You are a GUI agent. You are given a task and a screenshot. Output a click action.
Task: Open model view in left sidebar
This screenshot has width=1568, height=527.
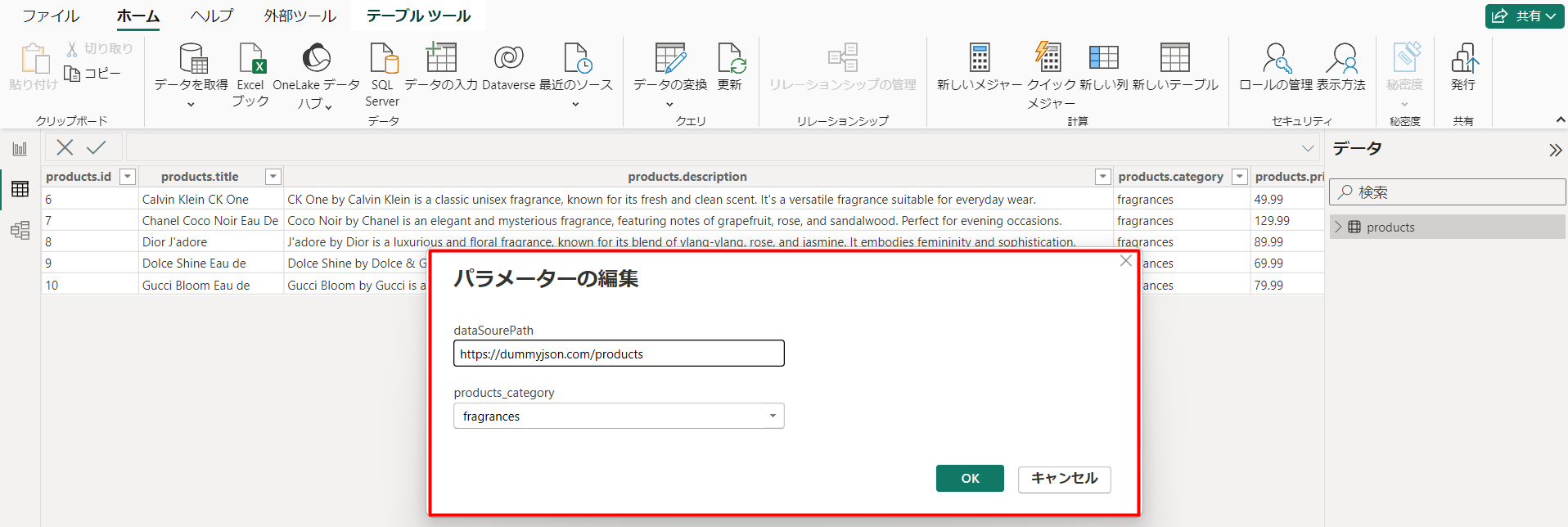[20, 230]
